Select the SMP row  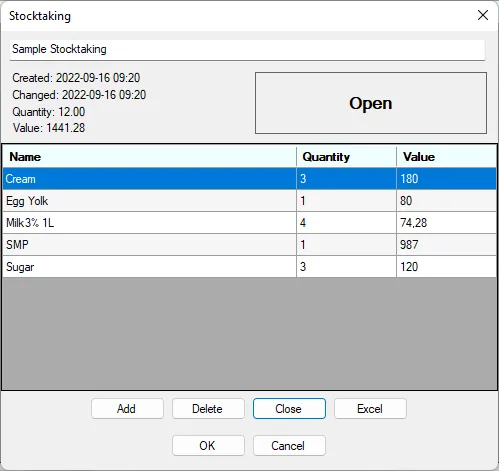[x=249, y=245]
